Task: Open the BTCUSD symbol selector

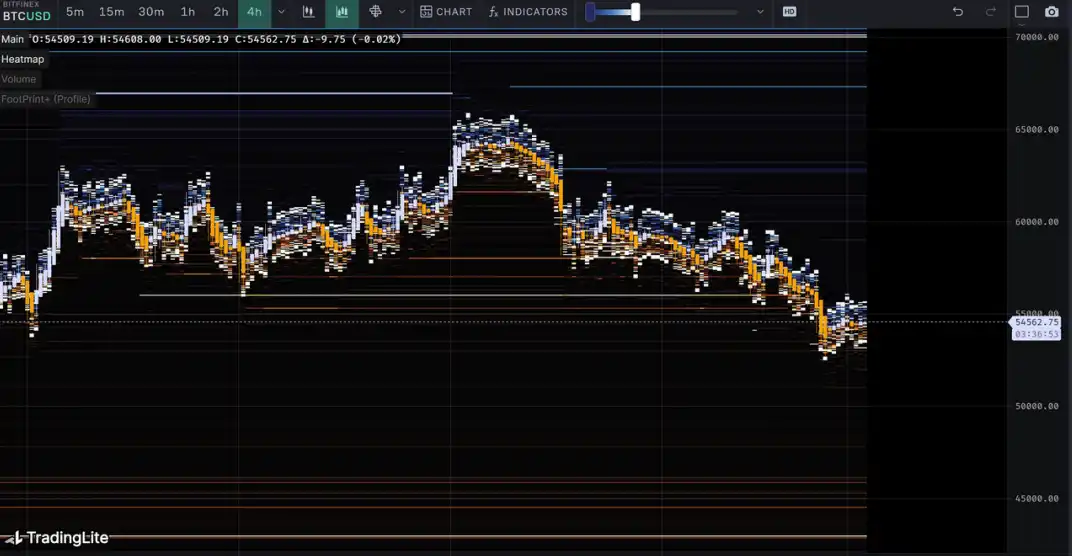Action: 27,16
